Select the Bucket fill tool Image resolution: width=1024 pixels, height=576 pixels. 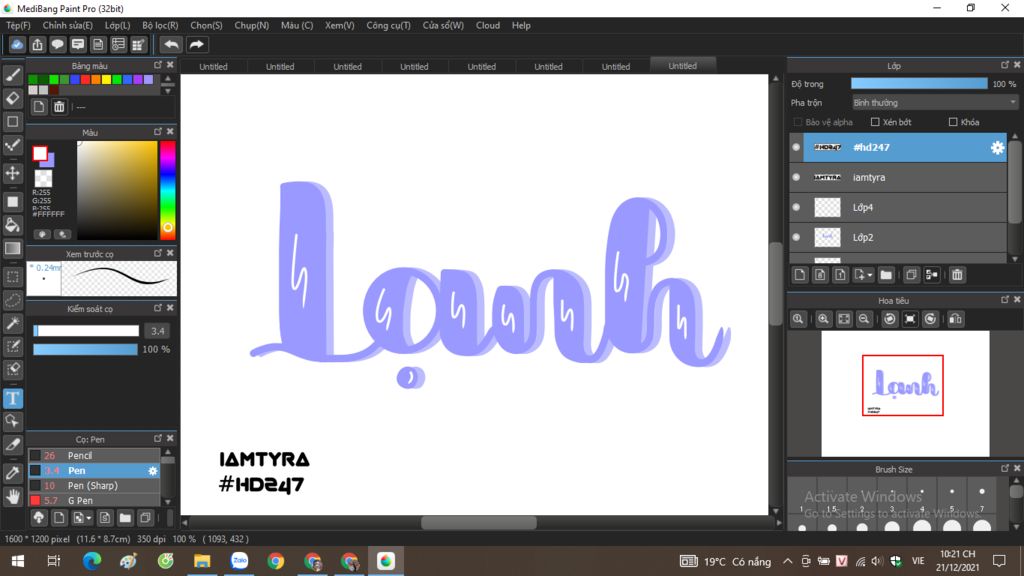coord(12,225)
